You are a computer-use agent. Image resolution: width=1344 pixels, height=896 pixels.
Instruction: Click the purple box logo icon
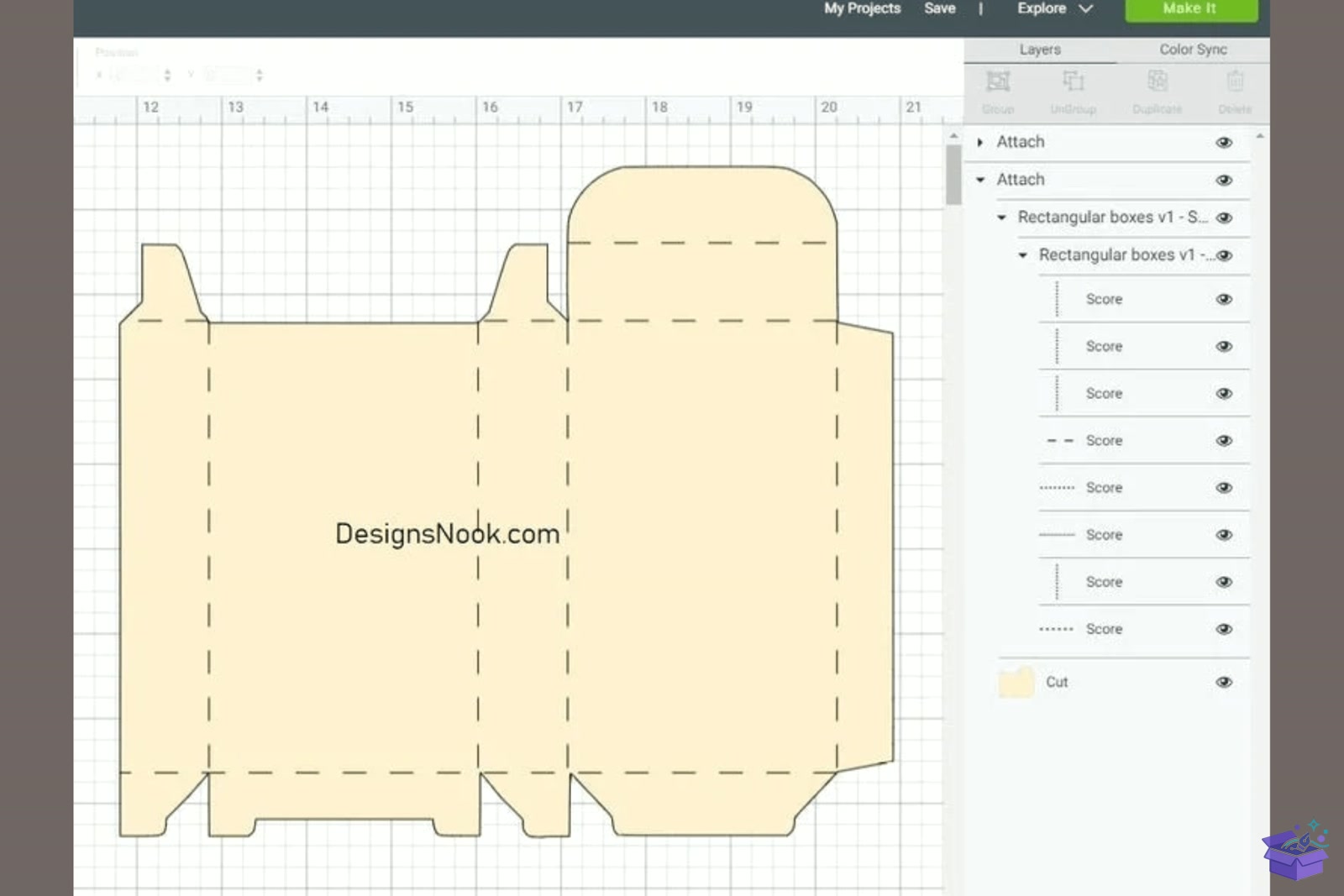(1295, 850)
